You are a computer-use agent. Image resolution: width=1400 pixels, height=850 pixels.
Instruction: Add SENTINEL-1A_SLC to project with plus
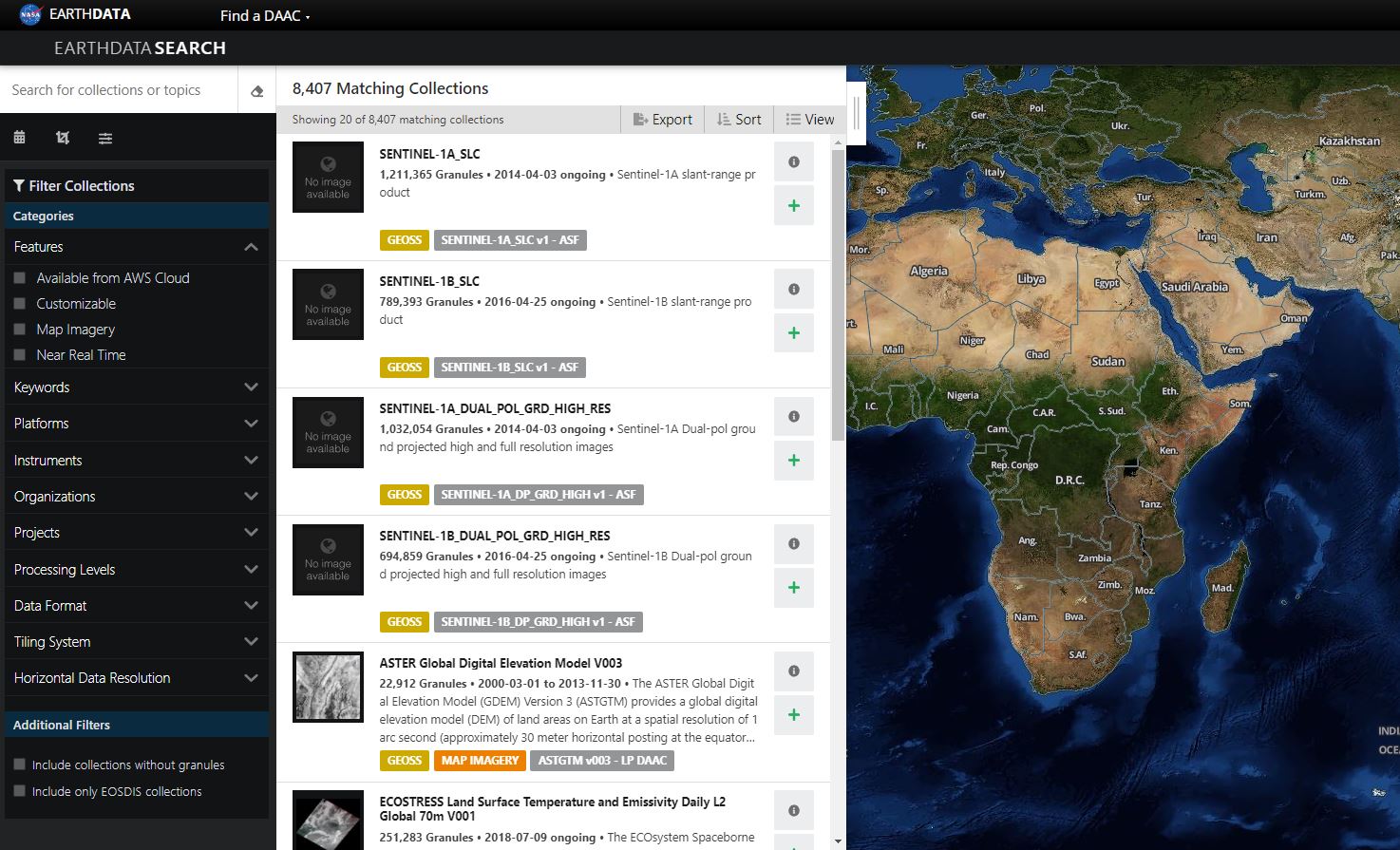794,205
